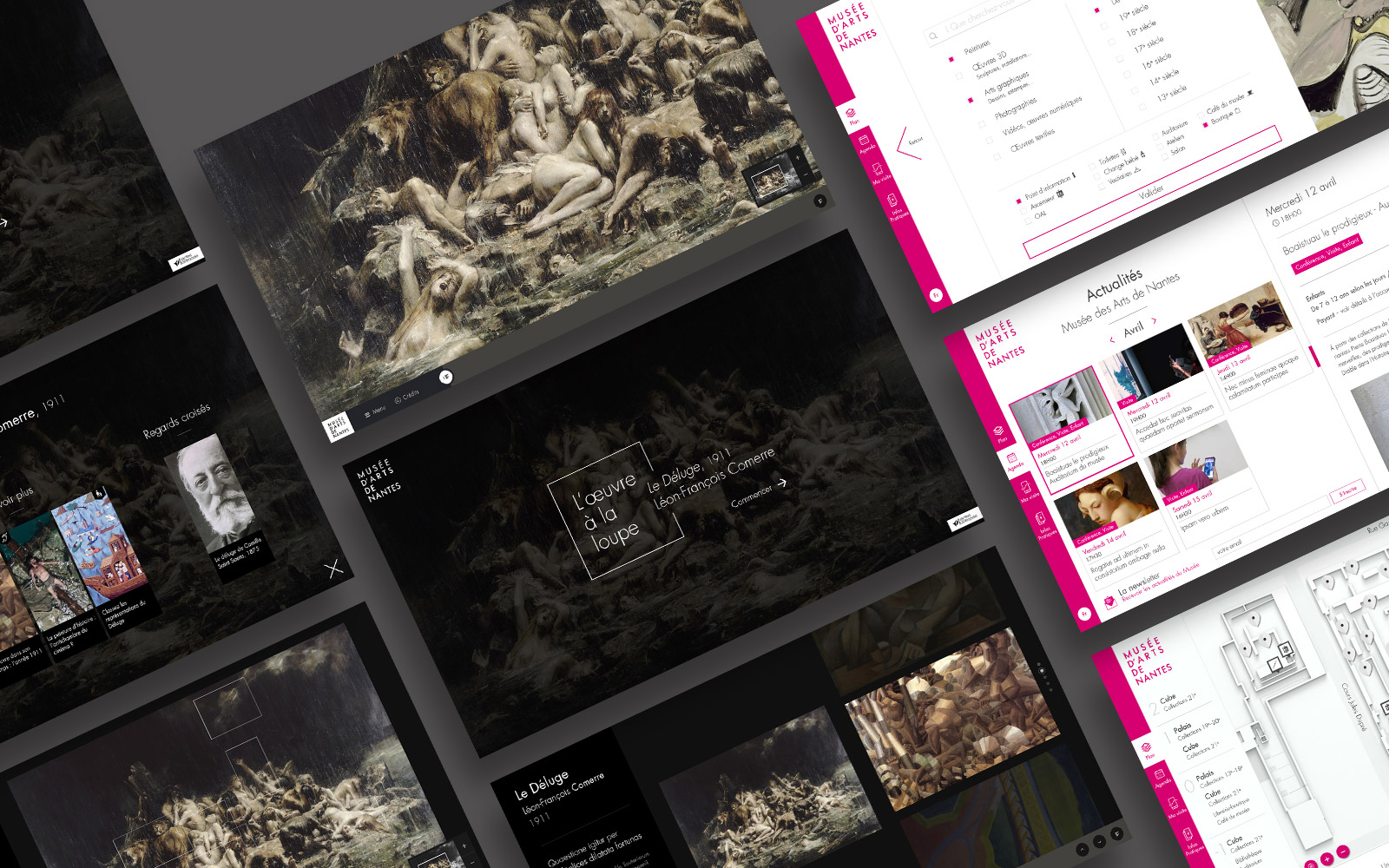
Task: Click the search magnifier icon
Action: point(933,36)
